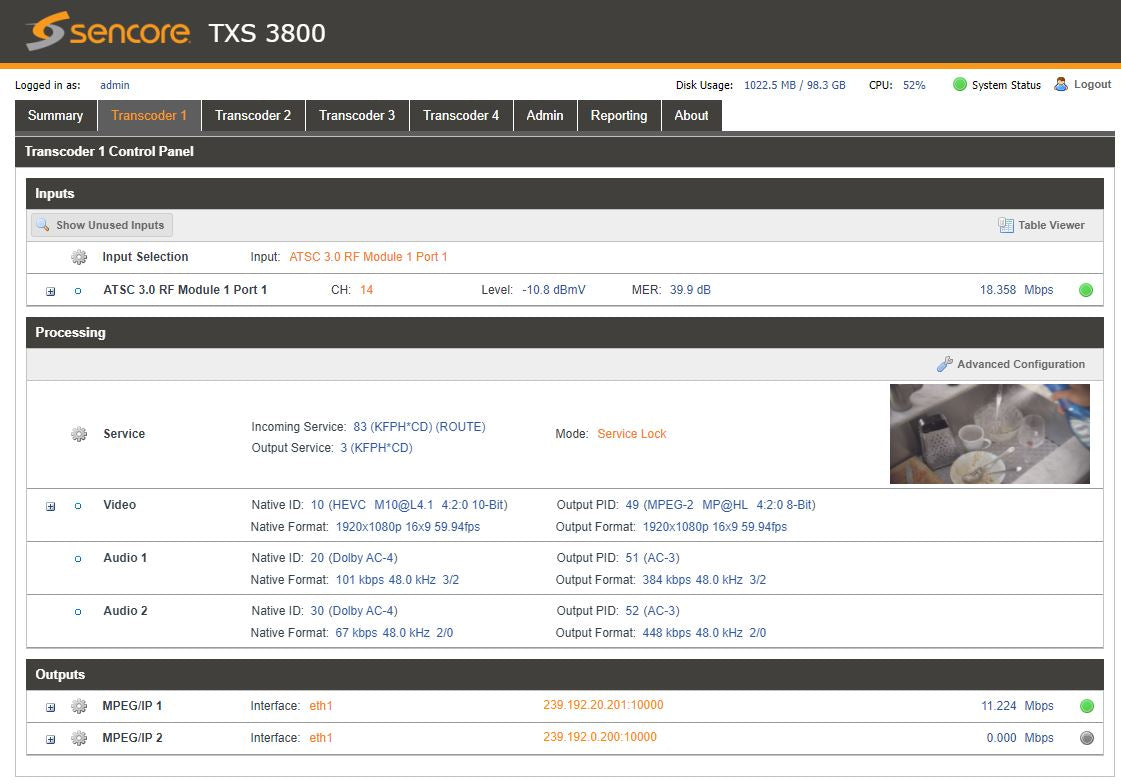Click the CPU value 52%
Screen dimensions: 1121x784
914,85
